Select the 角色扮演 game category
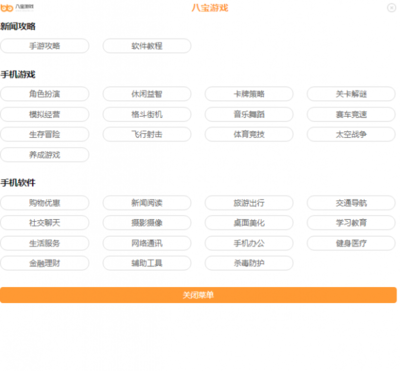400x371 pixels. 45,94
